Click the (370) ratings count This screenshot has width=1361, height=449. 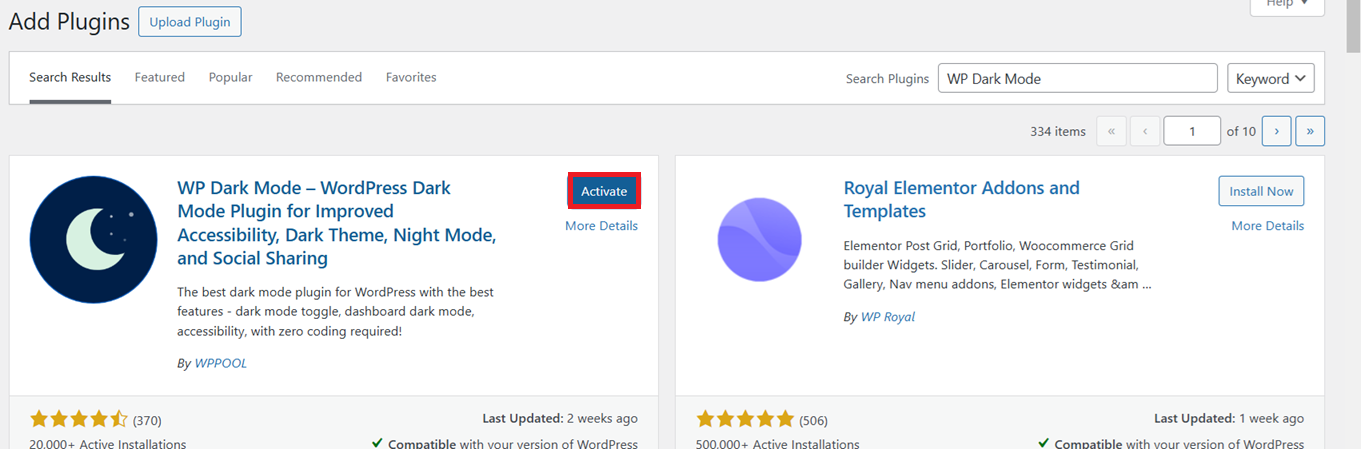[x=147, y=420]
